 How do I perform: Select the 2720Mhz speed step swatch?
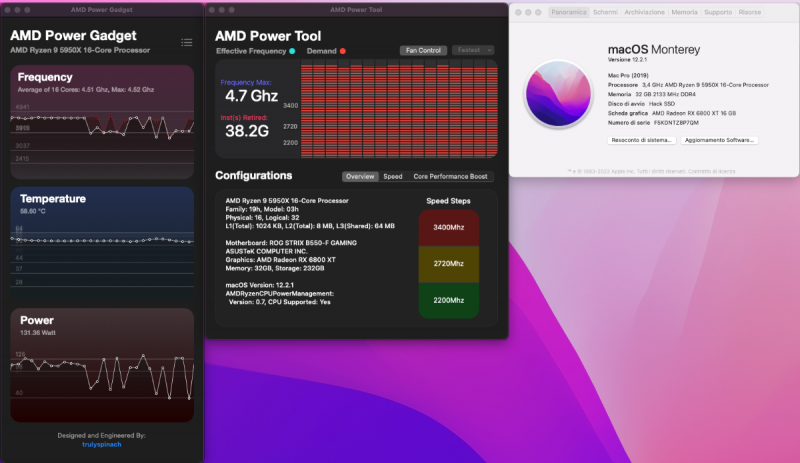(448, 264)
